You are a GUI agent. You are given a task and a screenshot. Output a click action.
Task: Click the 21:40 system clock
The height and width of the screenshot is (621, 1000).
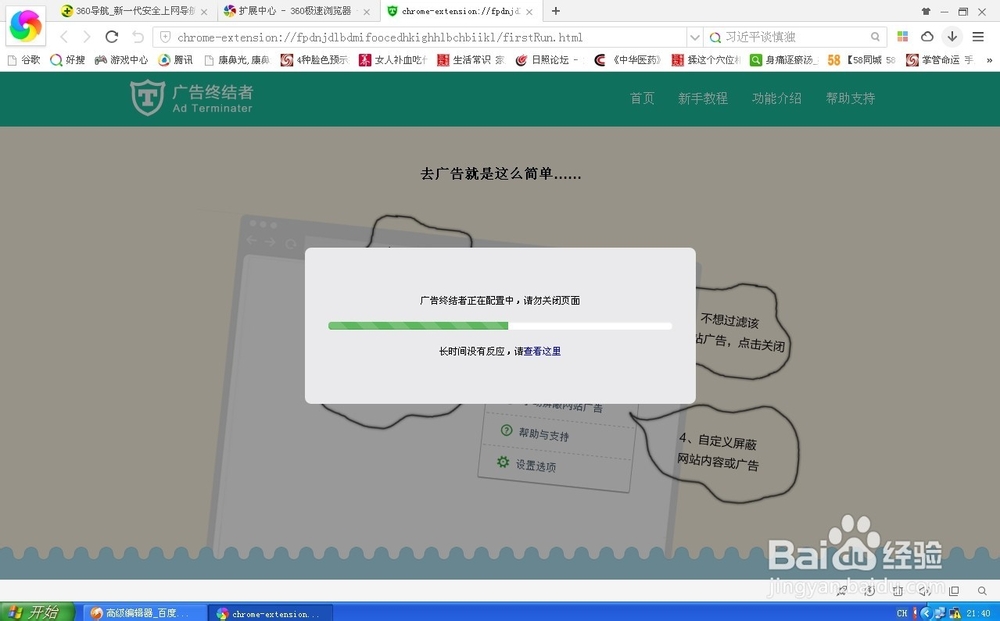point(979,613)
